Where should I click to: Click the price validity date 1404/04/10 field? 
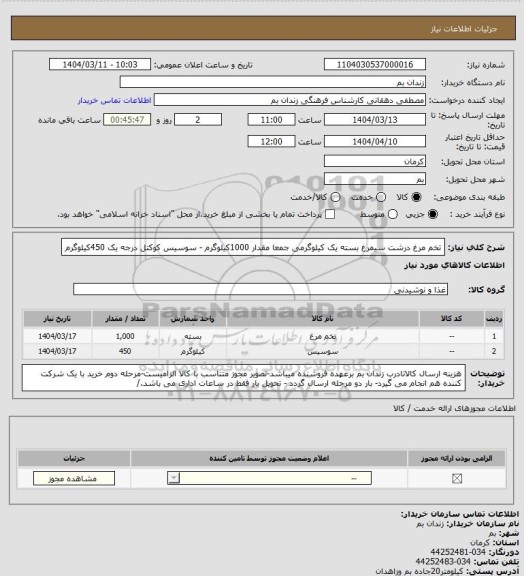tap(375, 141)
